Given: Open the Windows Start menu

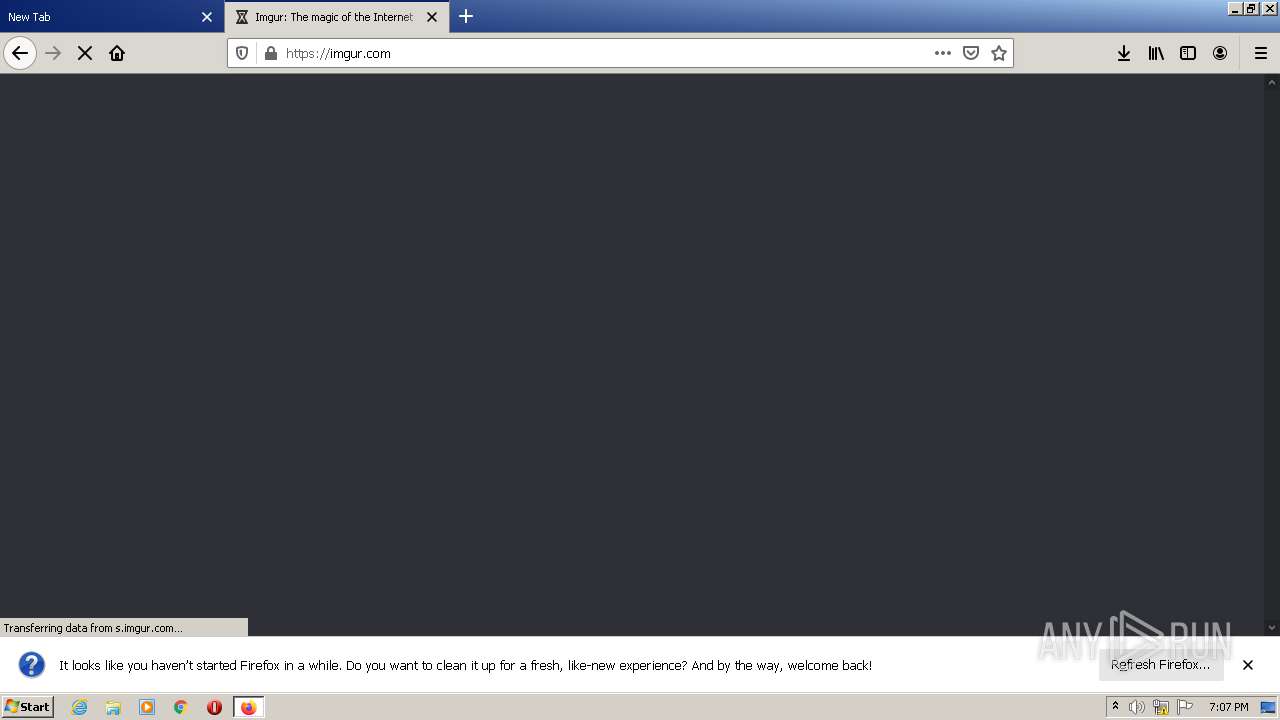Looking at the screenshot, I should 27,706.
